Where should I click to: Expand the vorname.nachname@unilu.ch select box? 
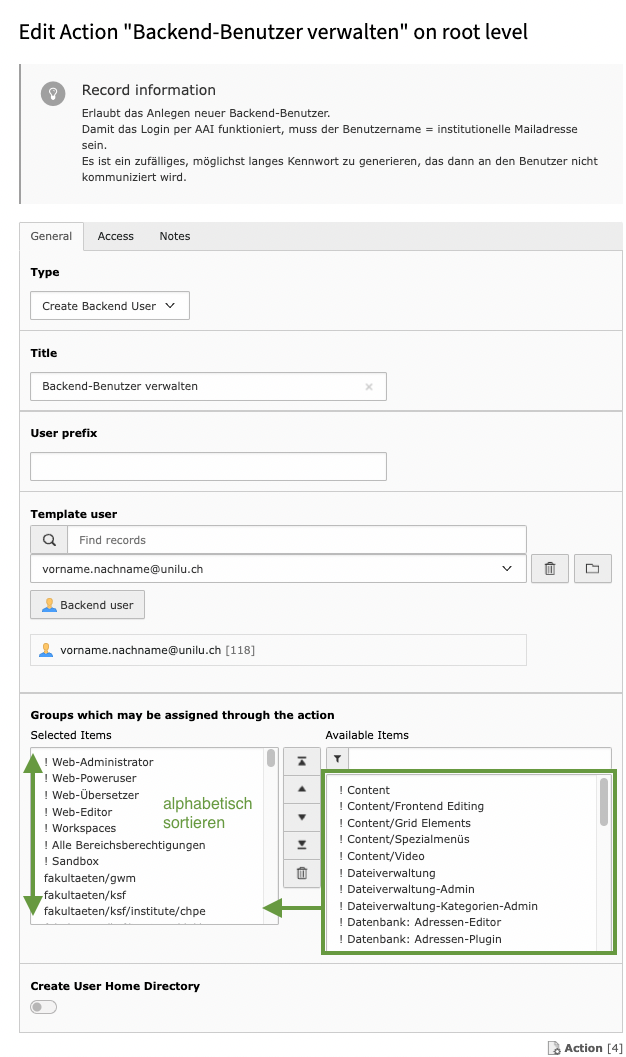pos(278,569)
